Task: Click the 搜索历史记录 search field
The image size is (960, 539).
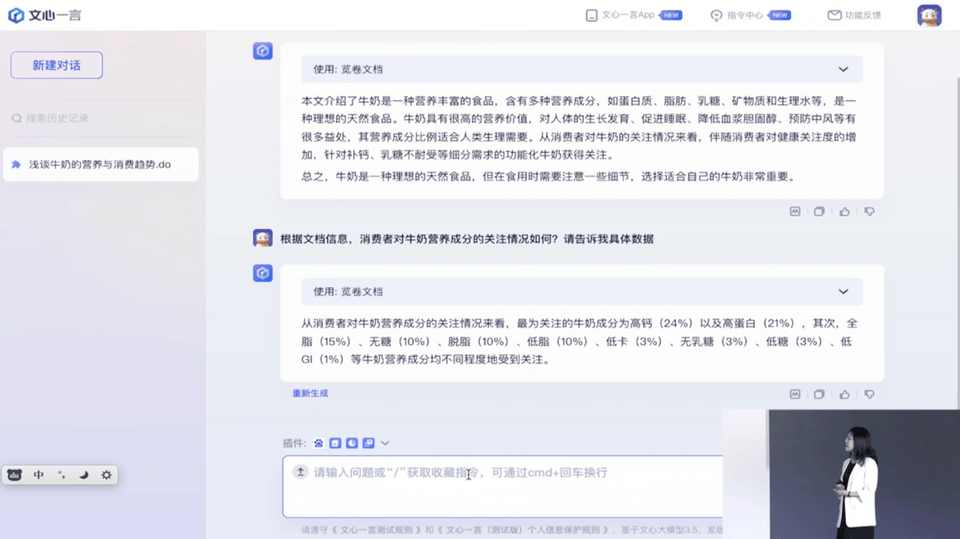Action: click(x=60, y=118)
